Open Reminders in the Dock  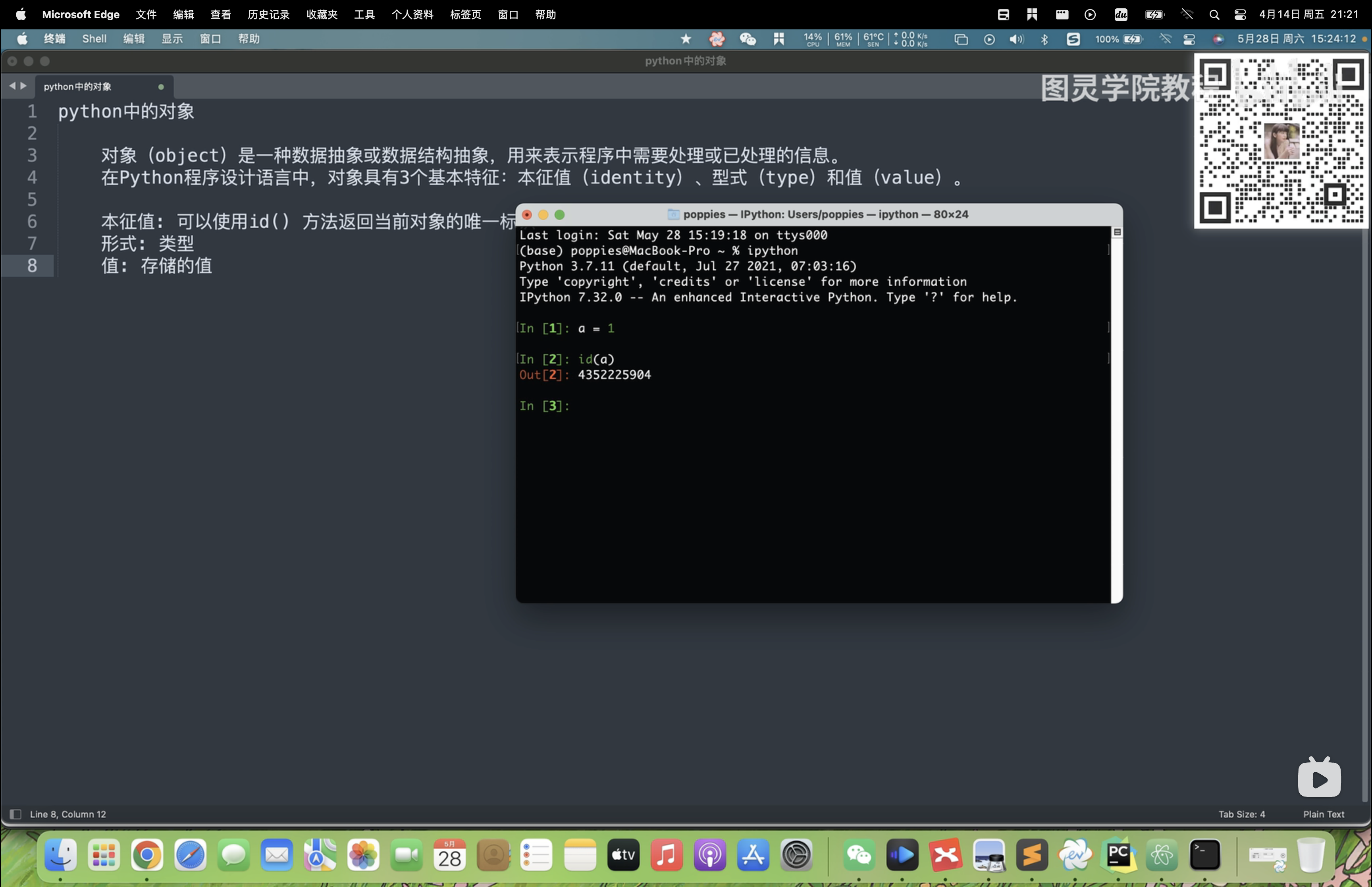click(537, 855)
